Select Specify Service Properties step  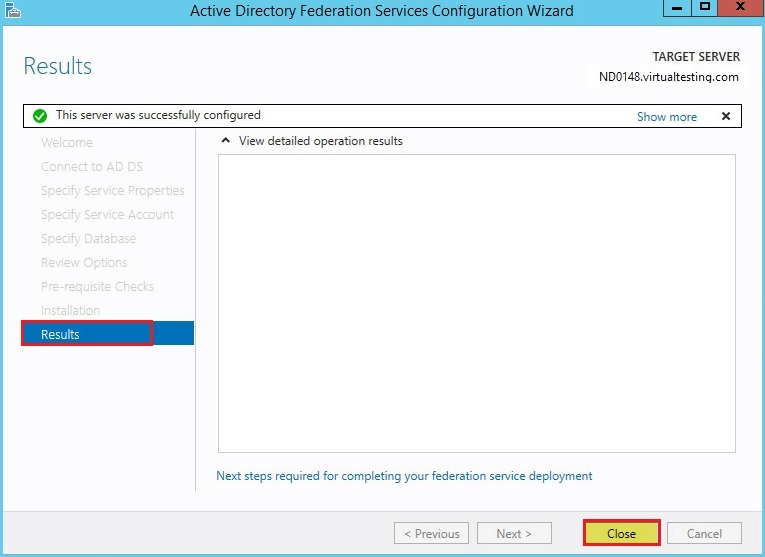click(x=113, y=191)
